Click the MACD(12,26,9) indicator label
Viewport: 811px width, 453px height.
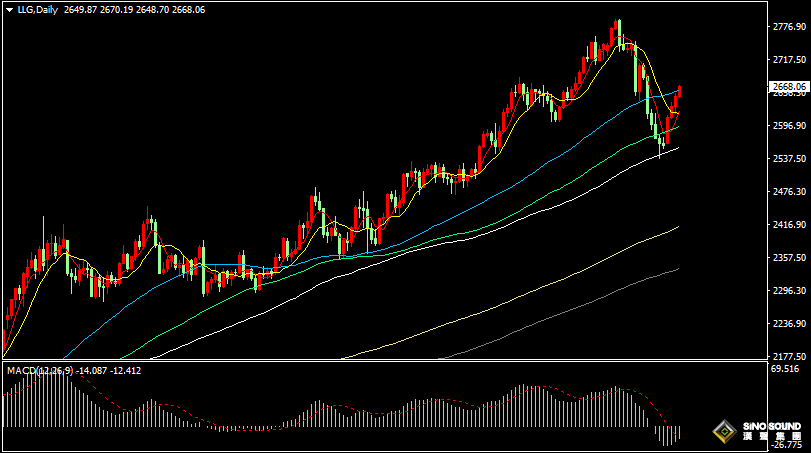click(40, 371)
